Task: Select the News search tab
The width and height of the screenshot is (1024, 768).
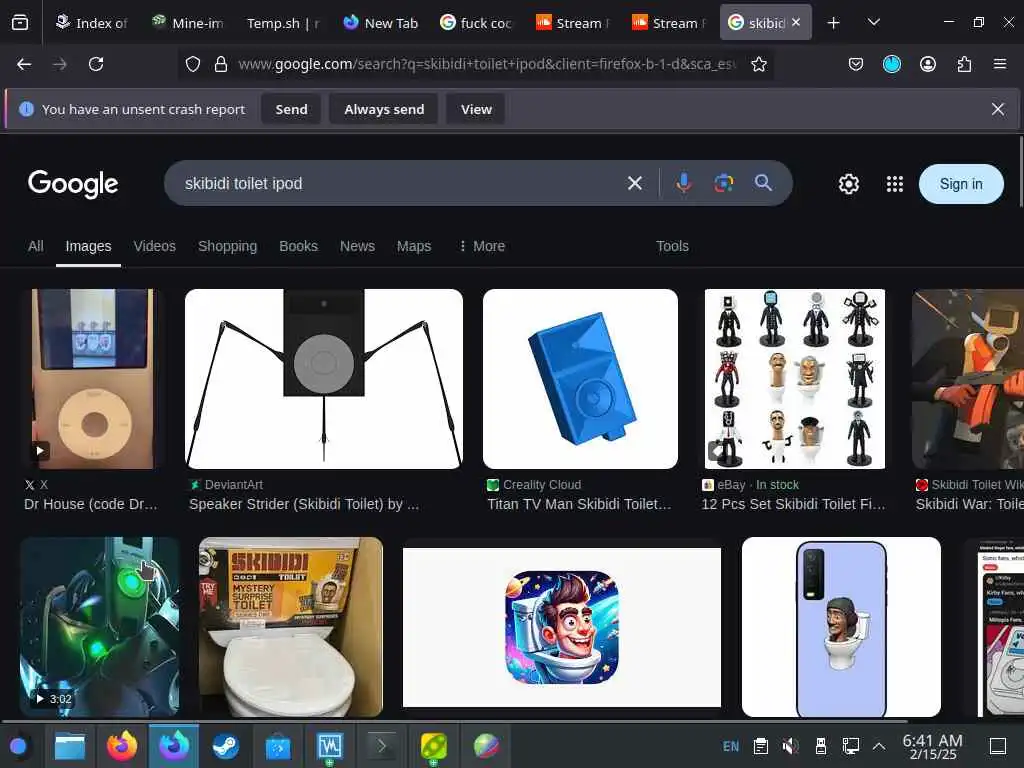Action: (357, 246)
